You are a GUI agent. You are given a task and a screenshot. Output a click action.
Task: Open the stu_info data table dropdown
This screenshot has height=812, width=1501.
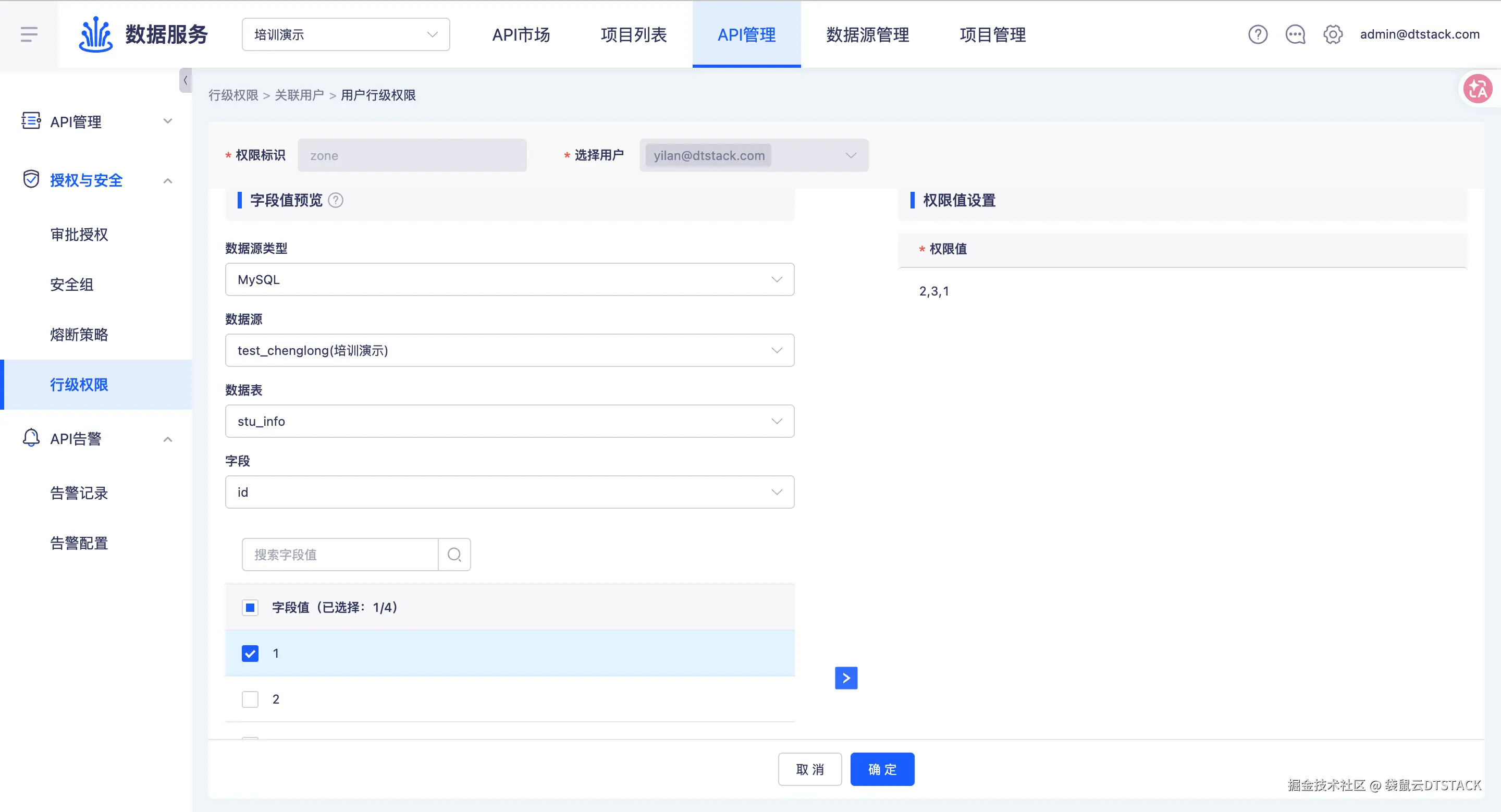click(x=509, y=421)
